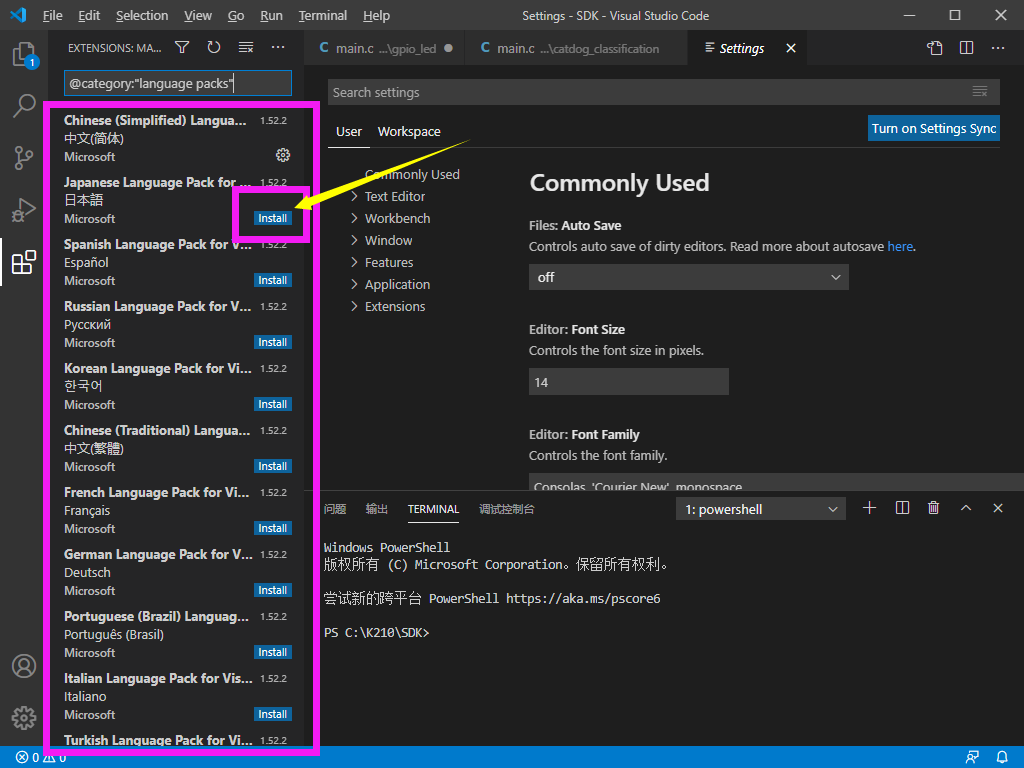Image resolution: width=1024 pixels, height=768 pixels.
Task: Click the extensions search box
Action: [178, 83]
